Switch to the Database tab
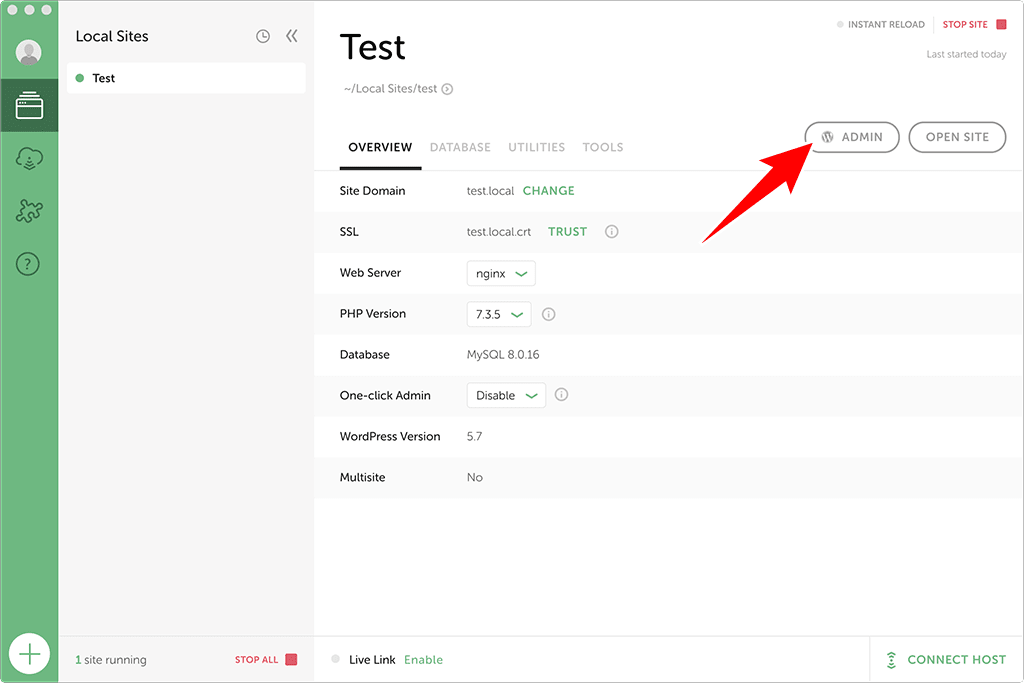This screenshot has width=1024, height=683. tap(460, 148)
